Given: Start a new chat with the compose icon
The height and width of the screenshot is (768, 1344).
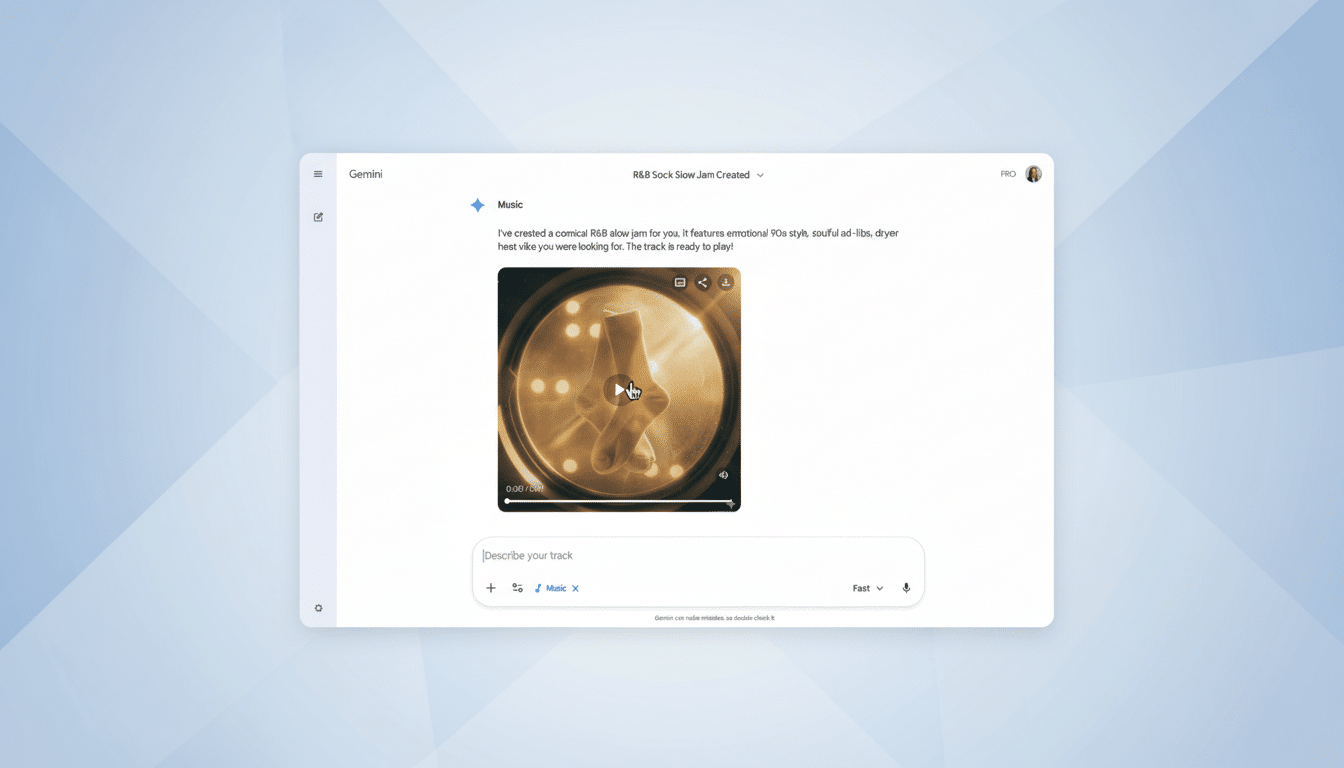Looking at the screenshot, I should click(x=318, y=217).
